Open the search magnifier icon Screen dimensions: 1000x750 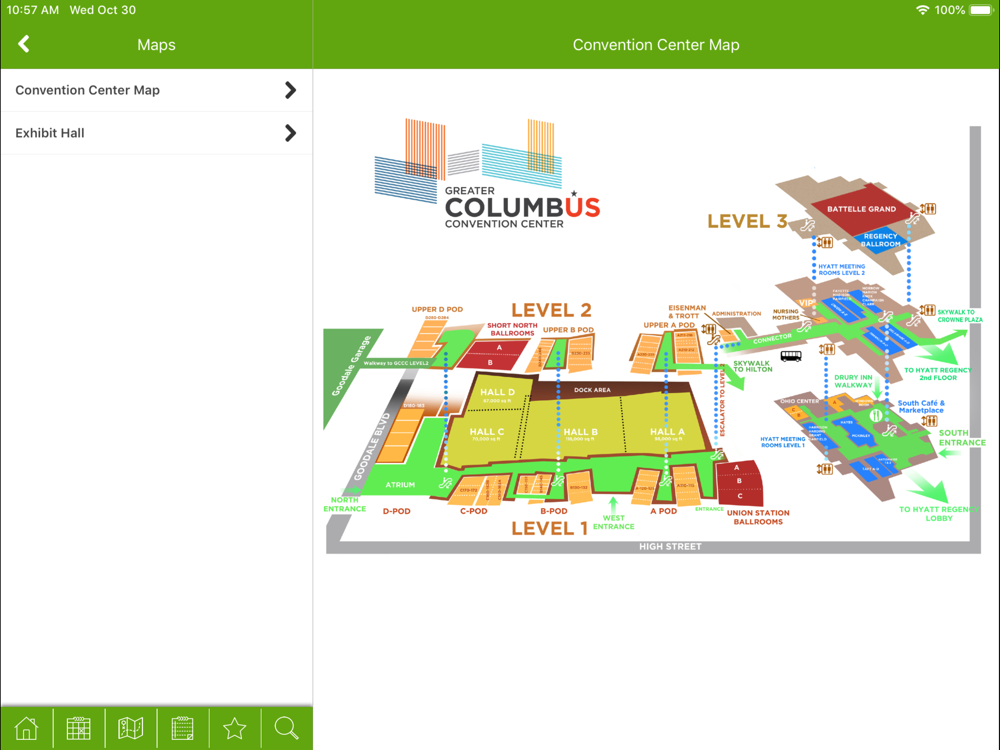(286, 728)
